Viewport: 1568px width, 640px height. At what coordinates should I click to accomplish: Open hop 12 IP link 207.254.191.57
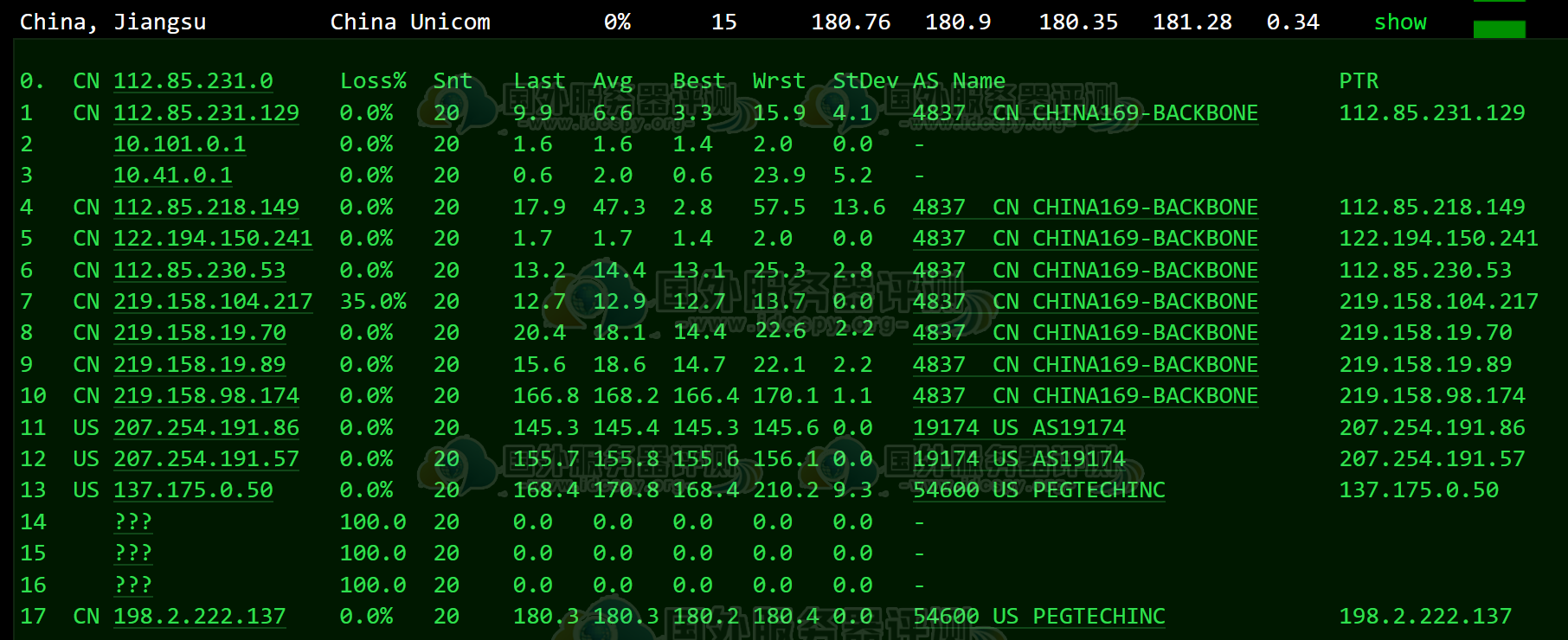[x=206, y=459]
